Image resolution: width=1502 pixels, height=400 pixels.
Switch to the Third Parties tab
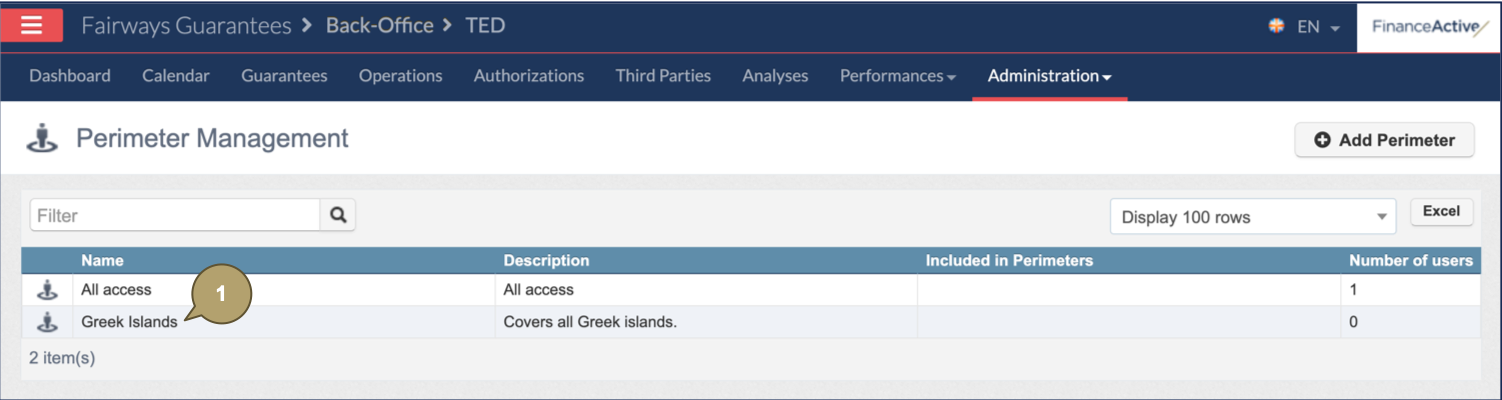point(663,76)
